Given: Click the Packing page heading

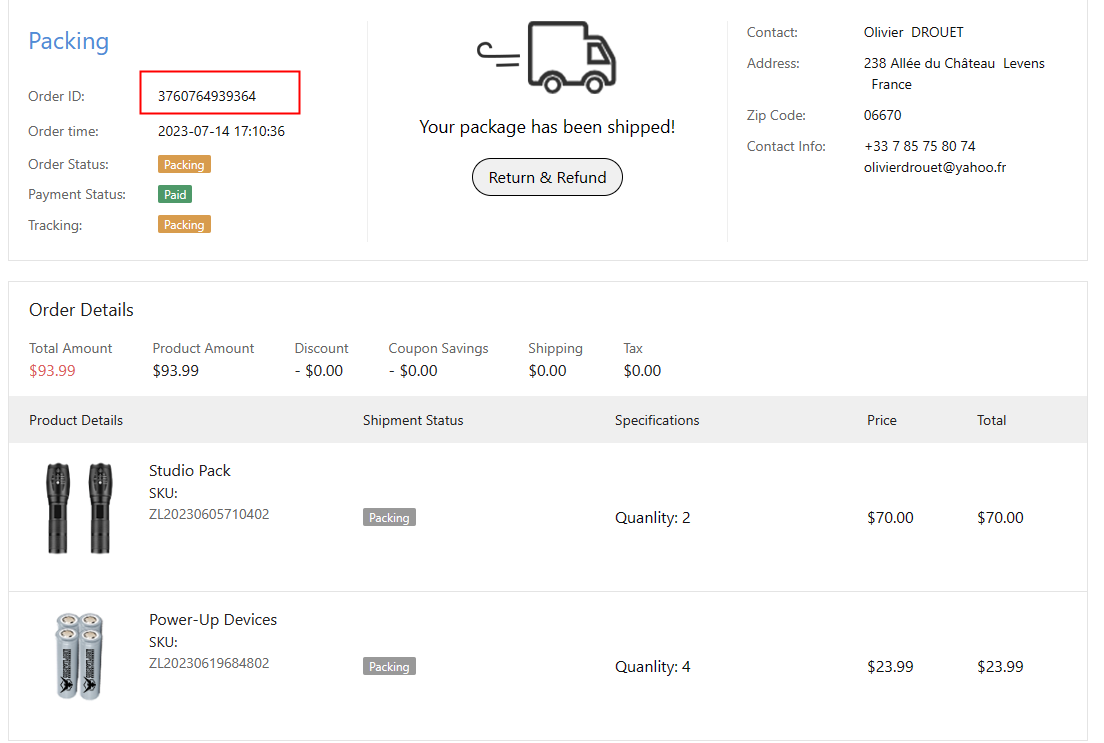Looking at the screenshot, I should pyautogui.click(x=68, y=41).
